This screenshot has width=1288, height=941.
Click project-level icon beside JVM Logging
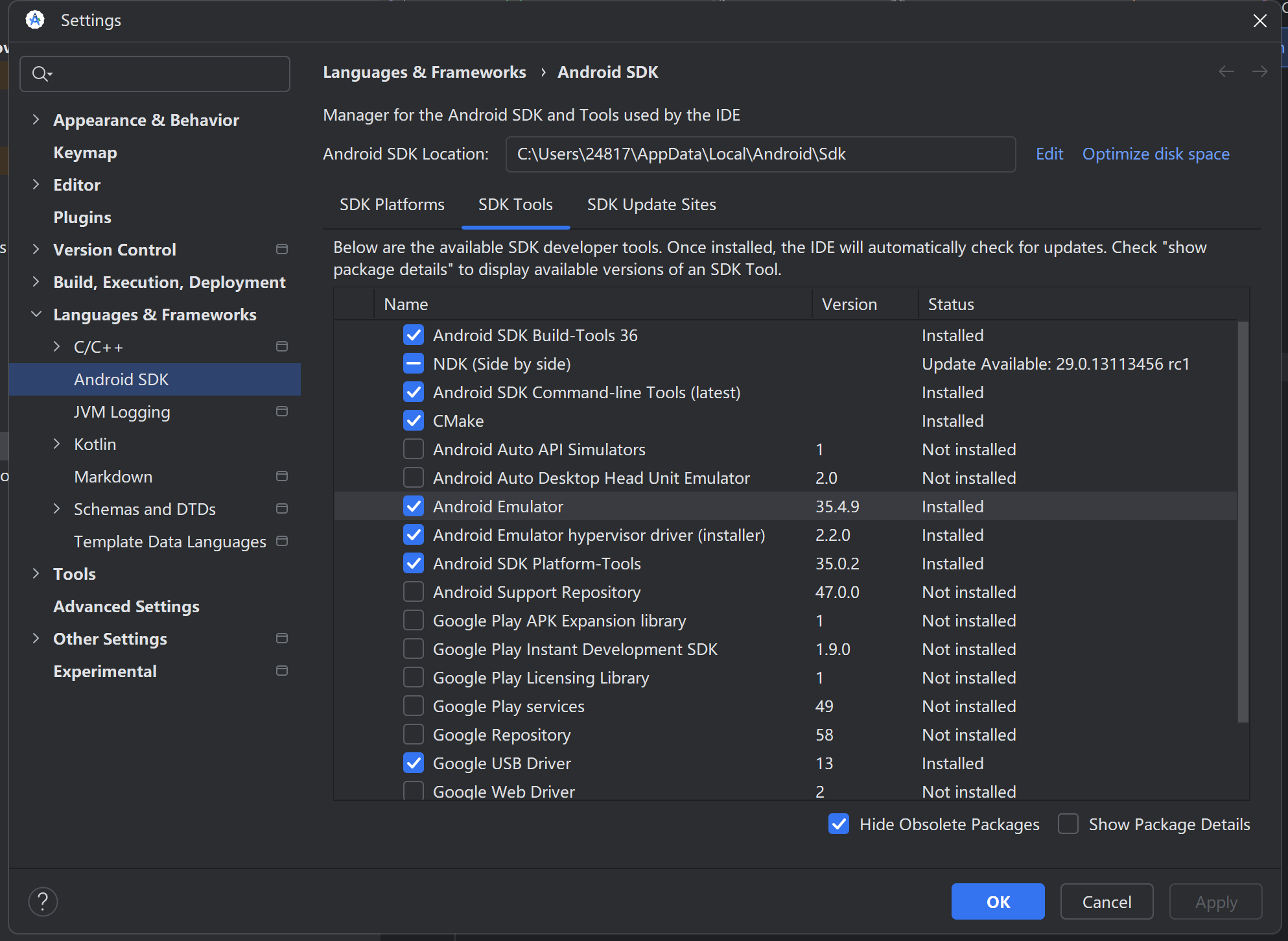tap(282, 411)
